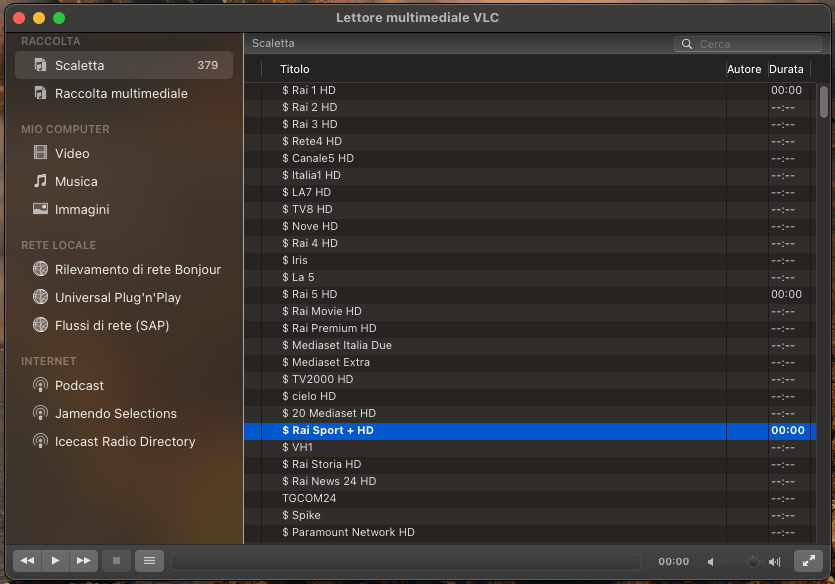Click the rewind previous track button
Screen dimensions: 835x584
tap(27, 561)
